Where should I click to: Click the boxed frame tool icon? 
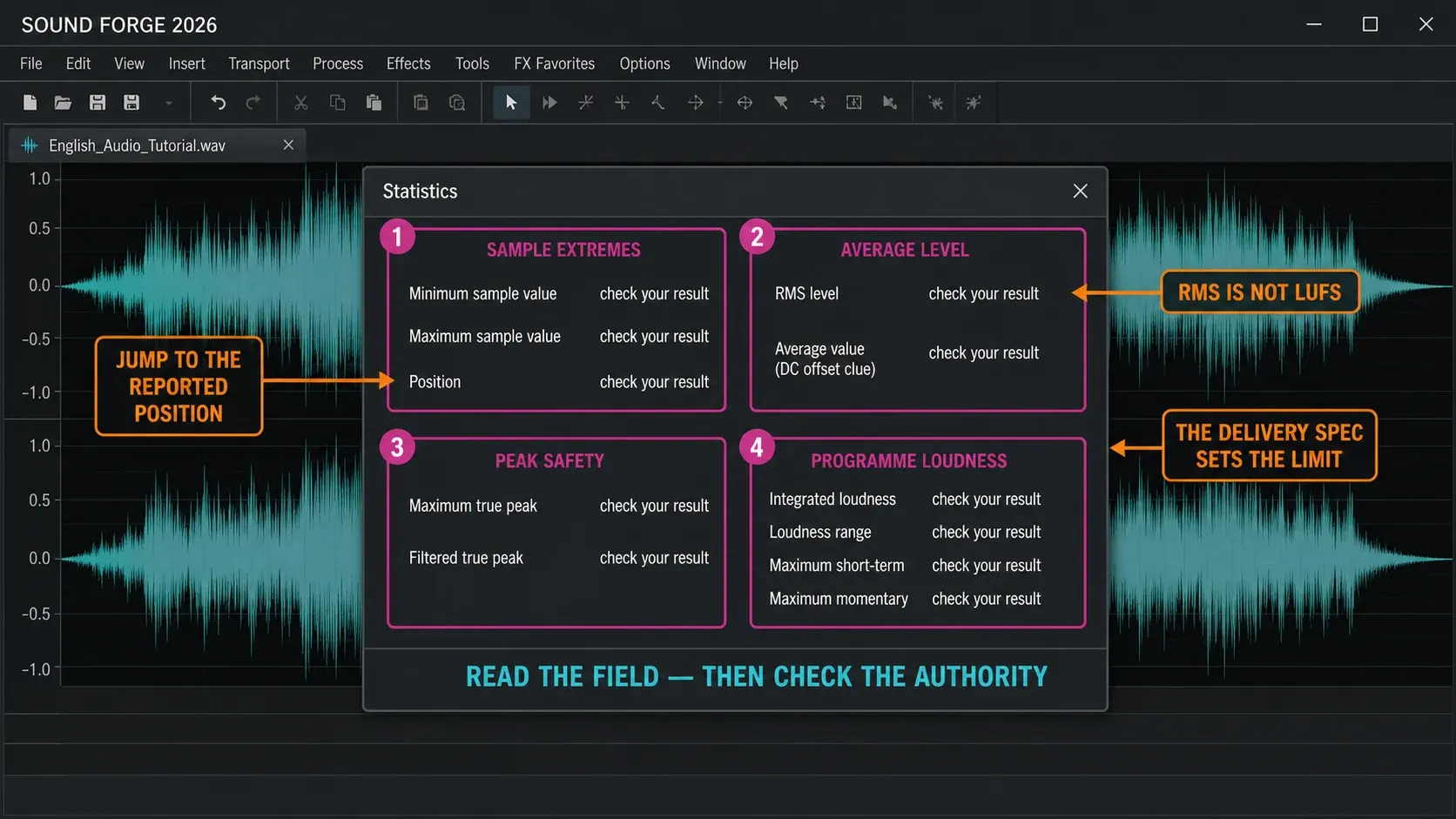854,103
